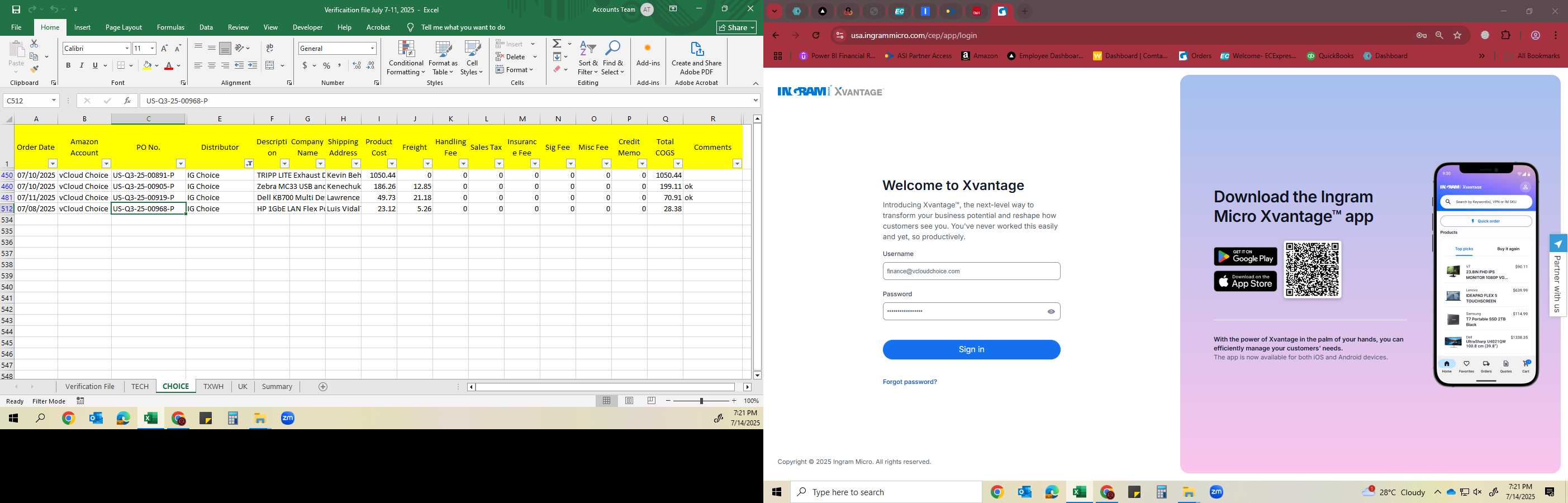Viewport: 1568px width, 503px height.
Task: Apply the yellow Fill Color swatch
Action: pyautogui.click(x=147, y=66)
